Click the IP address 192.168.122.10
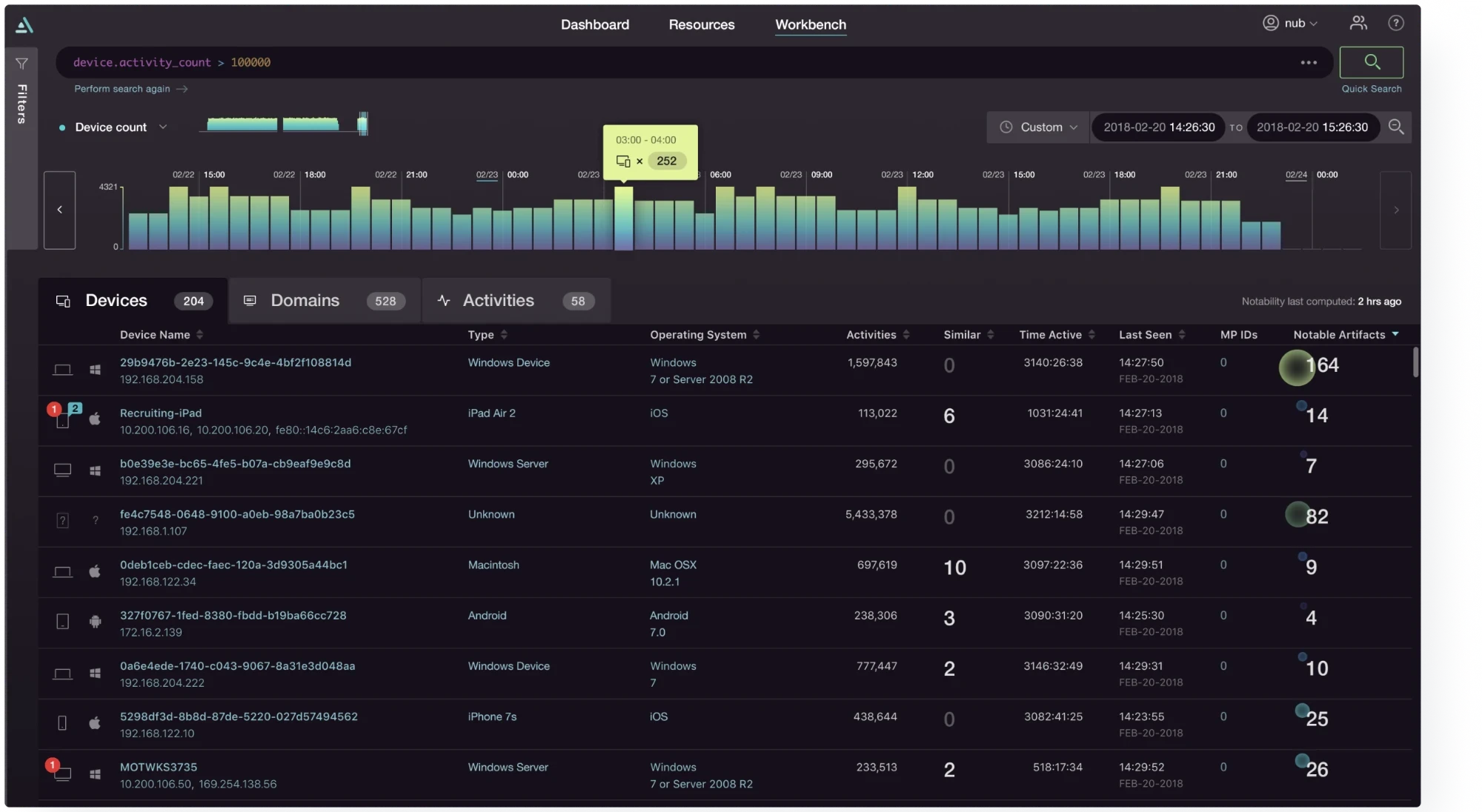Image resolution: width=1482 pixels, height=812 pixels. 157,733
